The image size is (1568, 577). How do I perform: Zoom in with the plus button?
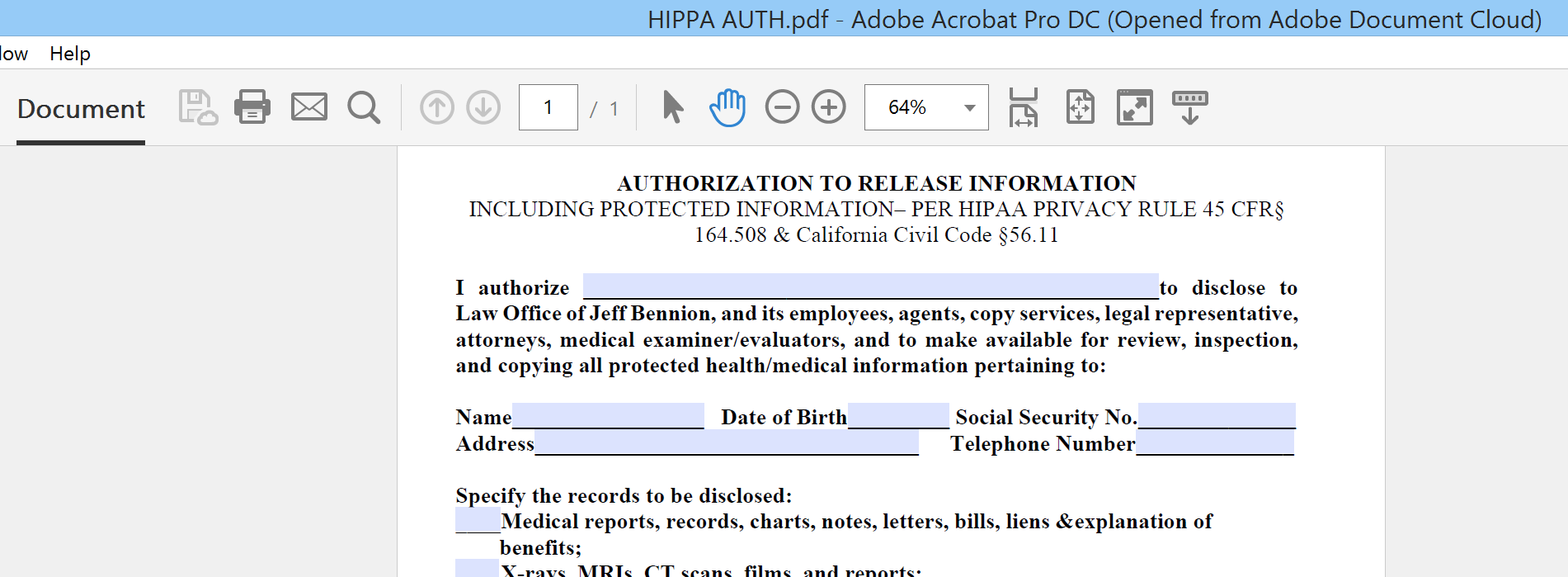click(x=829, y=107)
